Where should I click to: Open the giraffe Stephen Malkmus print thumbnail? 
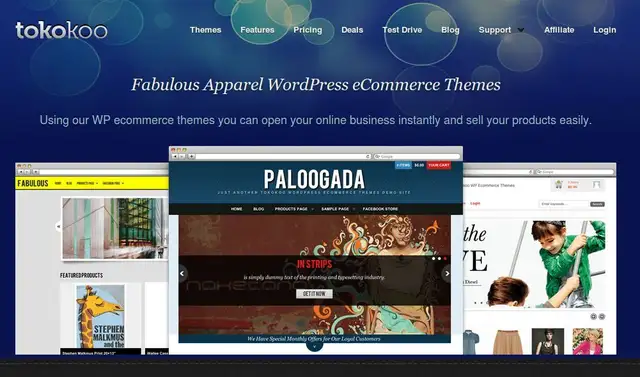(100, 317)
